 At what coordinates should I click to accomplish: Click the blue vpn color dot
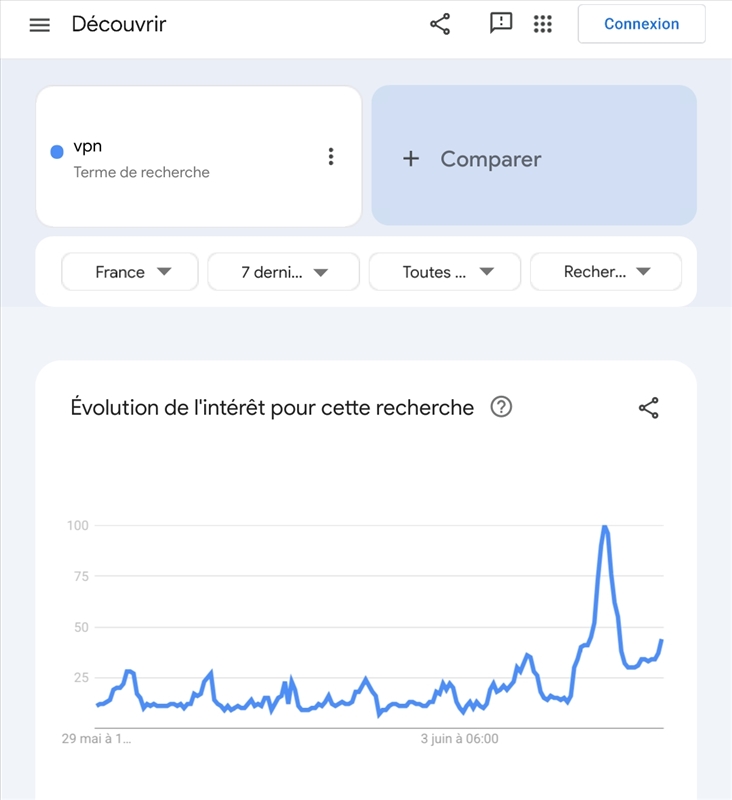[x=57, y=152]
